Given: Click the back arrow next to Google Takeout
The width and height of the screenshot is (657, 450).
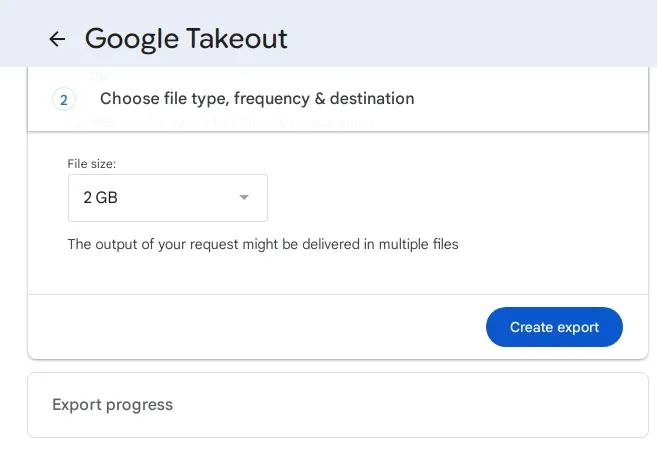Looking at the screenshot, I should pos(57,39).
